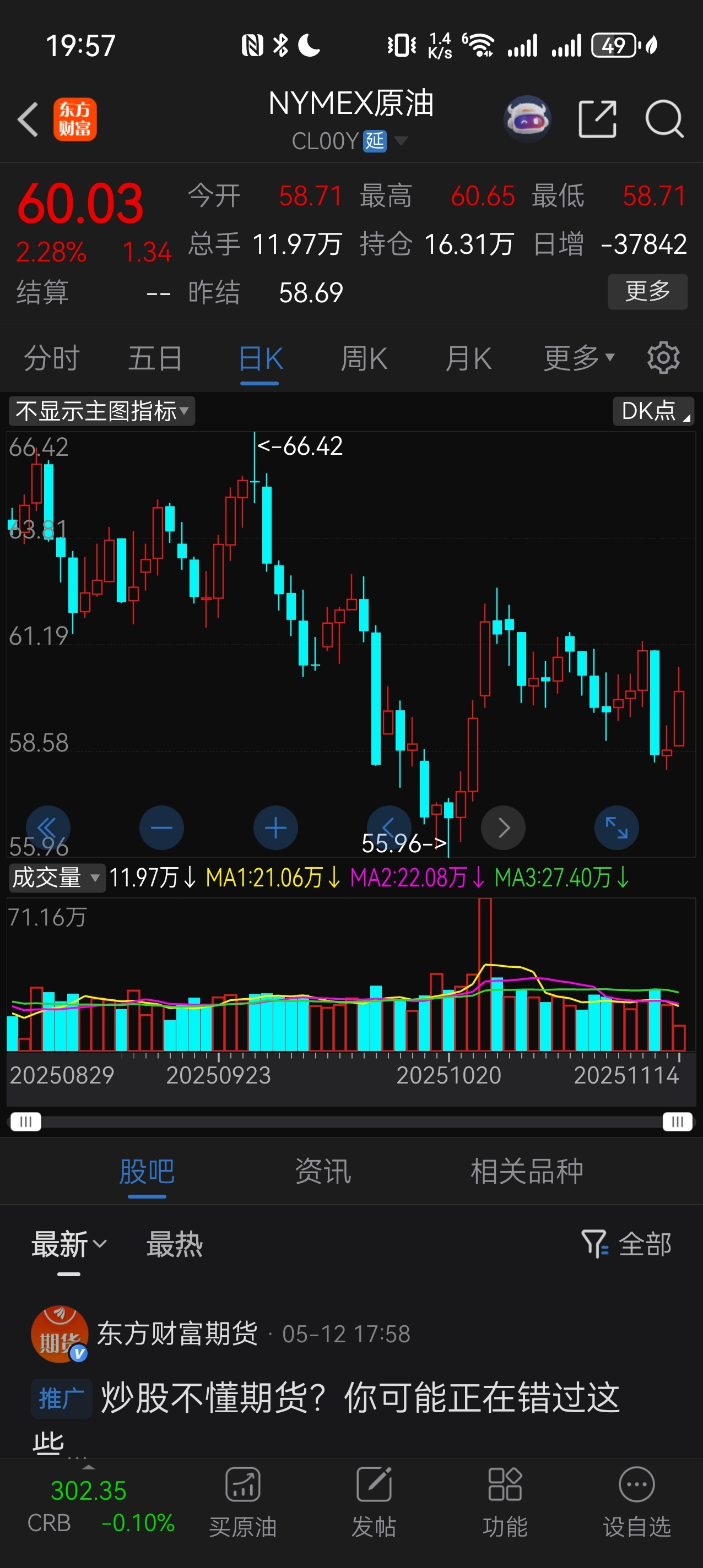Tap the 60.03 latest price

click(80, 204)
